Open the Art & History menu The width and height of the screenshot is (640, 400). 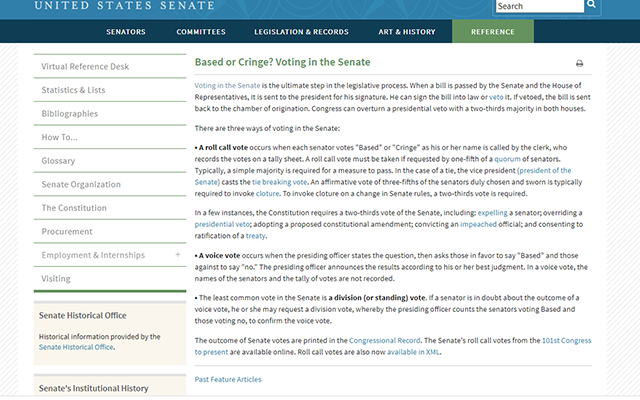(x=407, y=32)
